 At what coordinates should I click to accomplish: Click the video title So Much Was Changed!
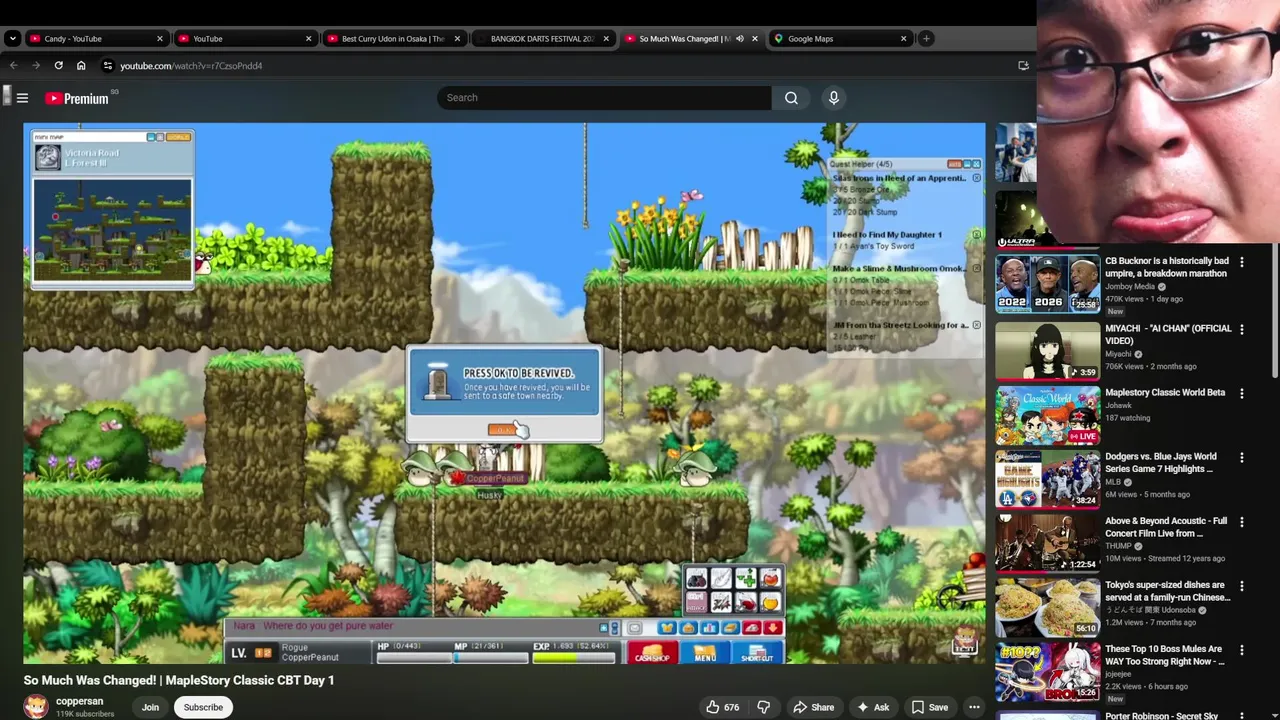tap(179, 680)
